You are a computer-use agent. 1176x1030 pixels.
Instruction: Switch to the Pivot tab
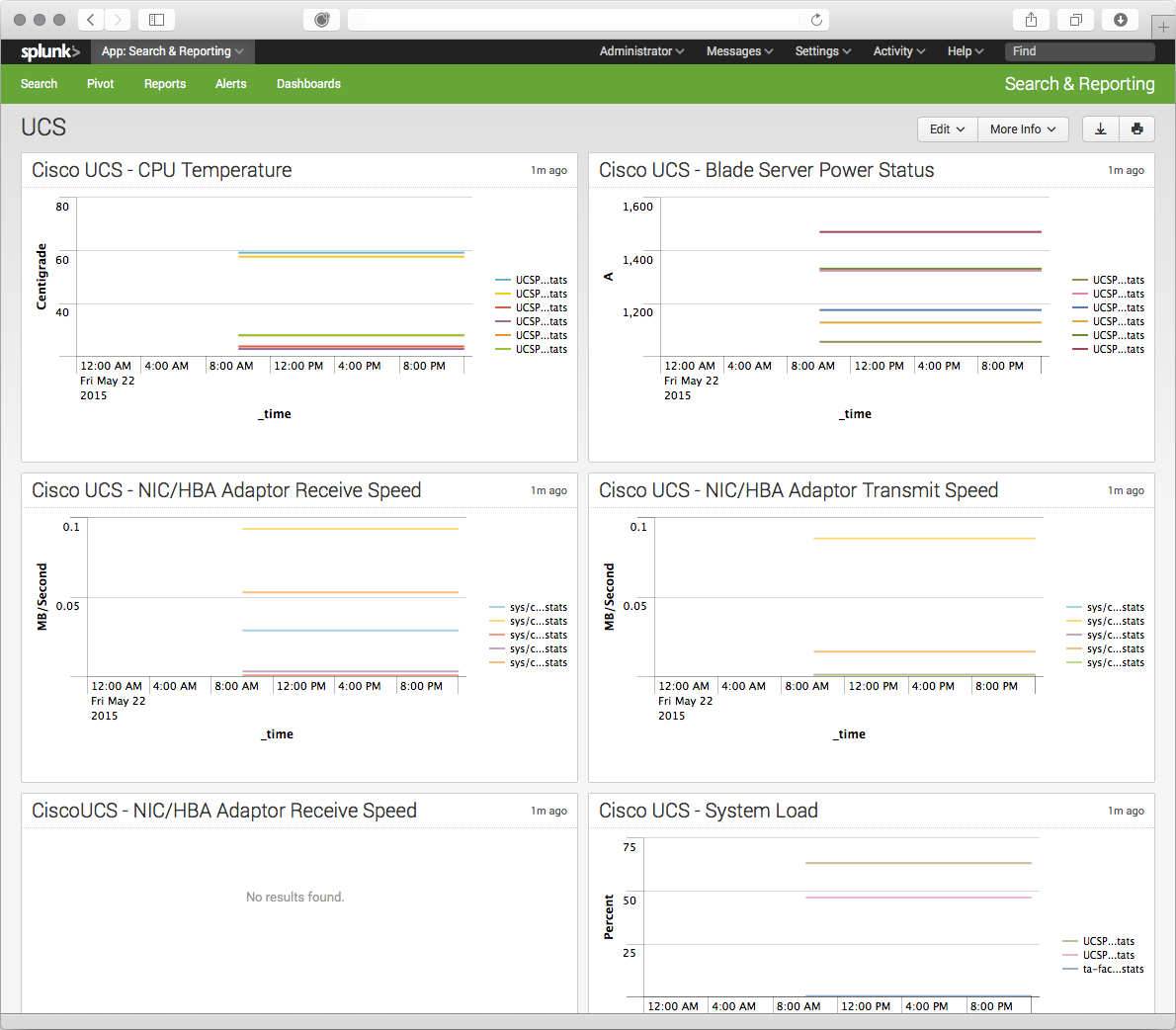pyautogui.click(x=101, y=84)
